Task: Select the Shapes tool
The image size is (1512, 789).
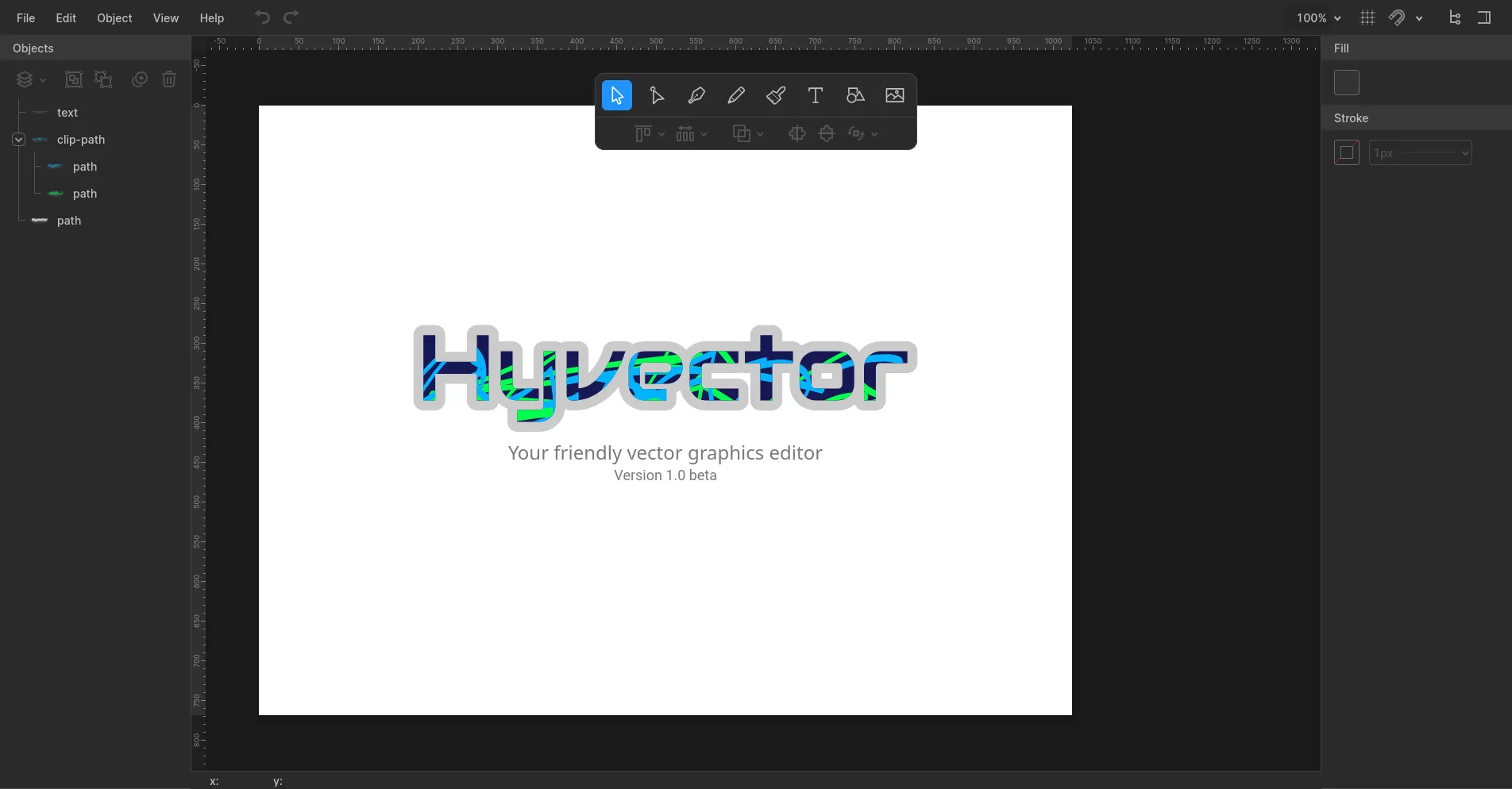Action: coord(854,94)
